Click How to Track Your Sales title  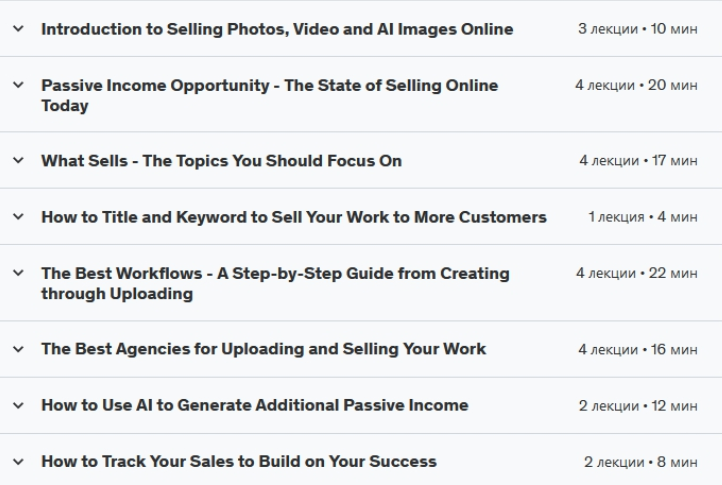click(238, 461)
